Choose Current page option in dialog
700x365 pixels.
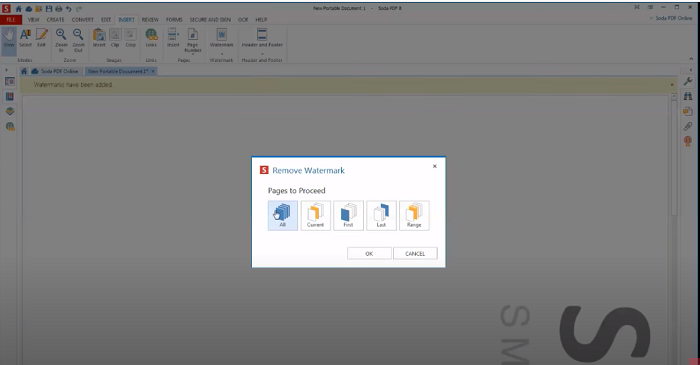pyautogui.click(x=316, y=216)
